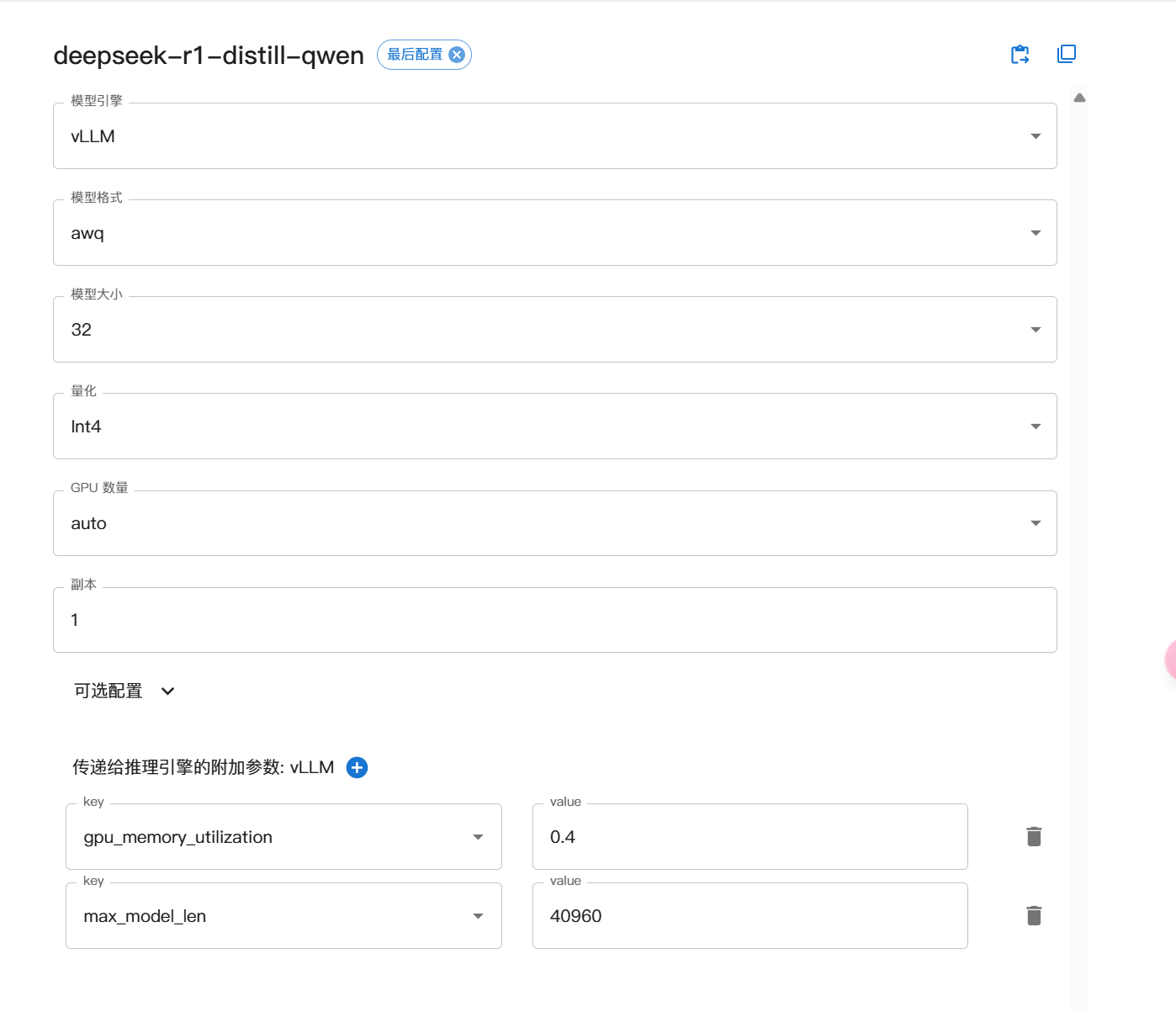Open the 模型引擎 dropdown showing vLLM

pyautogui.click(x=554, y=136)
